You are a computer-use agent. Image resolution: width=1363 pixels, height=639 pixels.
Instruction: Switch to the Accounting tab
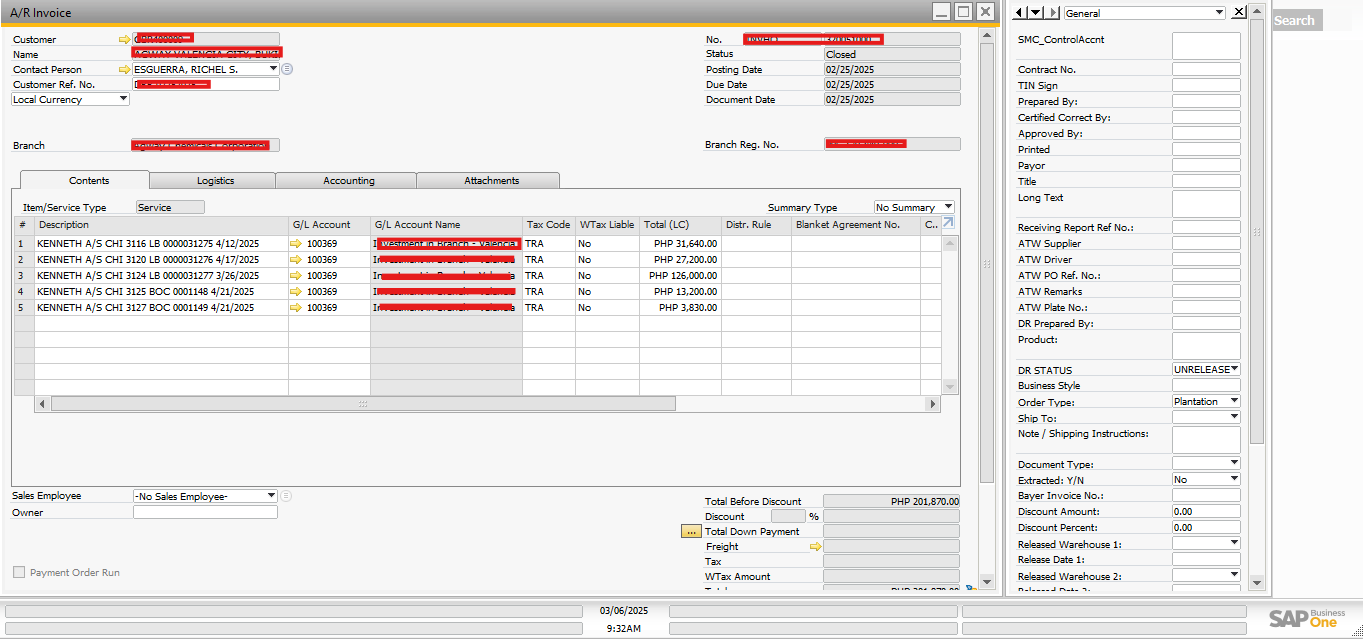[x=349, y=181]
